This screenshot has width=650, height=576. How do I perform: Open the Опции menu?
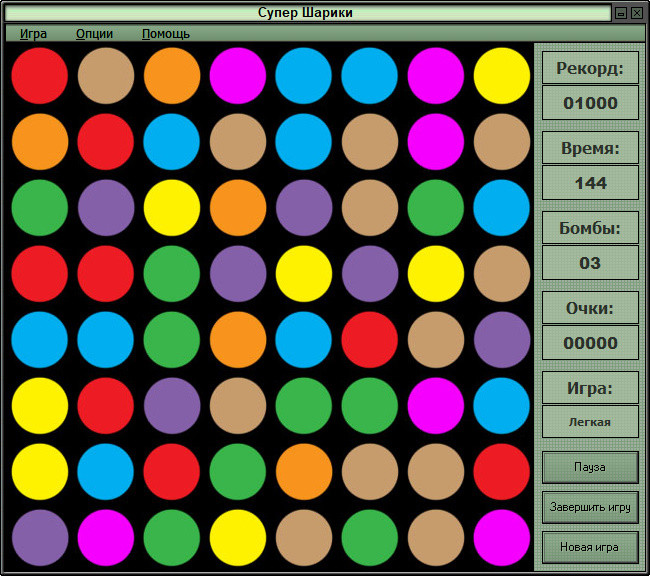pyautogui.click(x=95, y=34)
